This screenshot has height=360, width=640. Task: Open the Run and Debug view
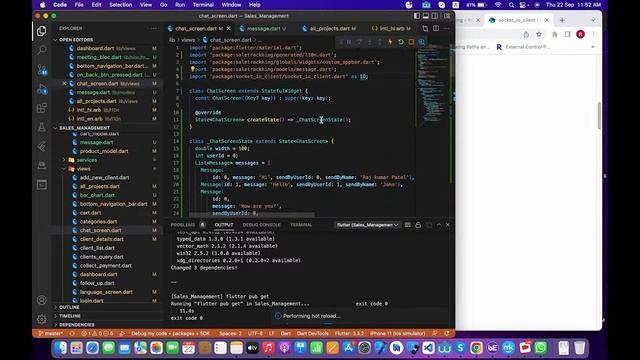pyautogui.click(x=42, y=89)
